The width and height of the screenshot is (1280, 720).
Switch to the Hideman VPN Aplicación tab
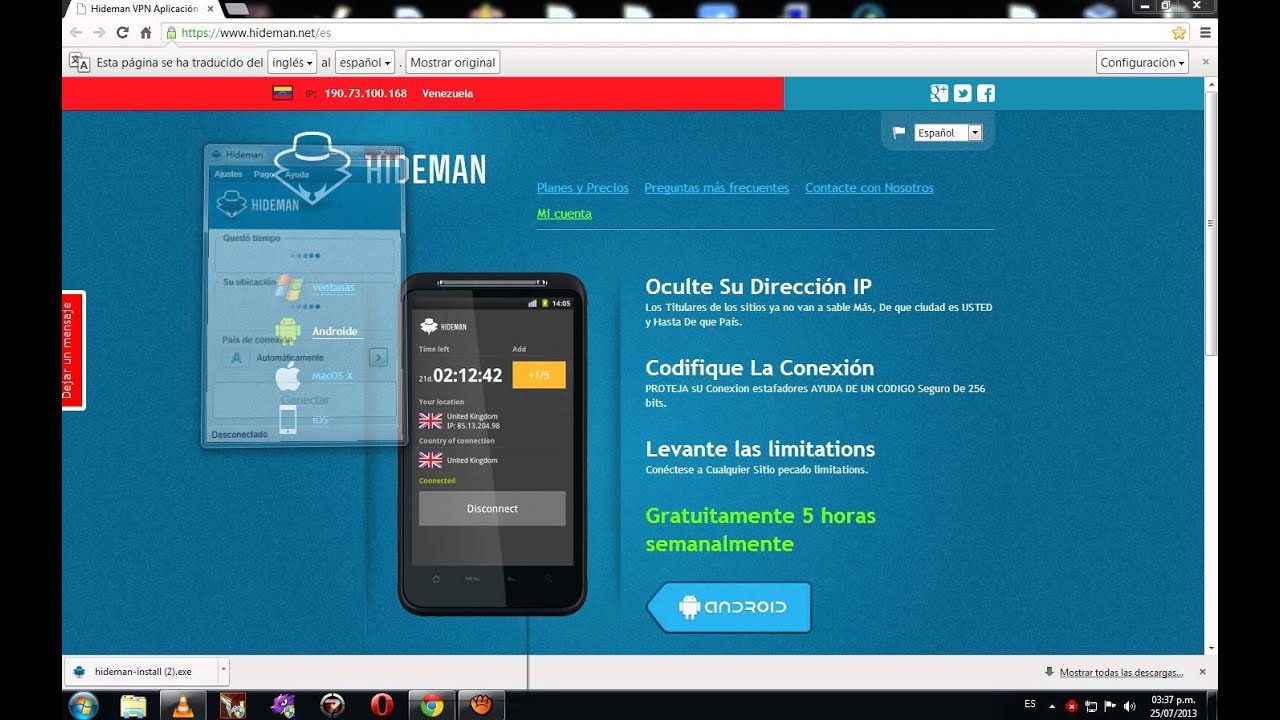145,9
